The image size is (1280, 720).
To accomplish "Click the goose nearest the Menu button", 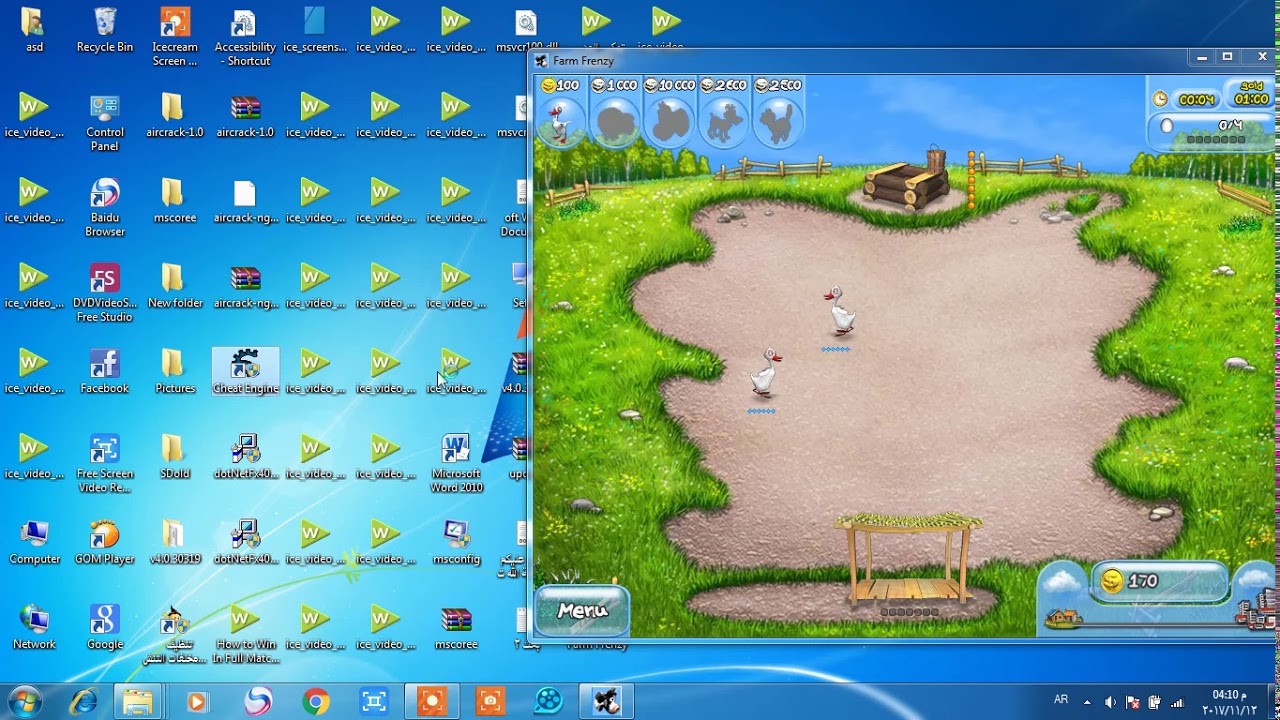I will 765,373.
